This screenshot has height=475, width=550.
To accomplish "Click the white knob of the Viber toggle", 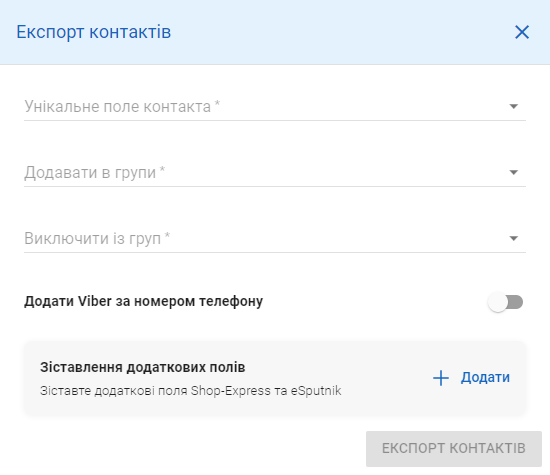I will click(497, 302).
